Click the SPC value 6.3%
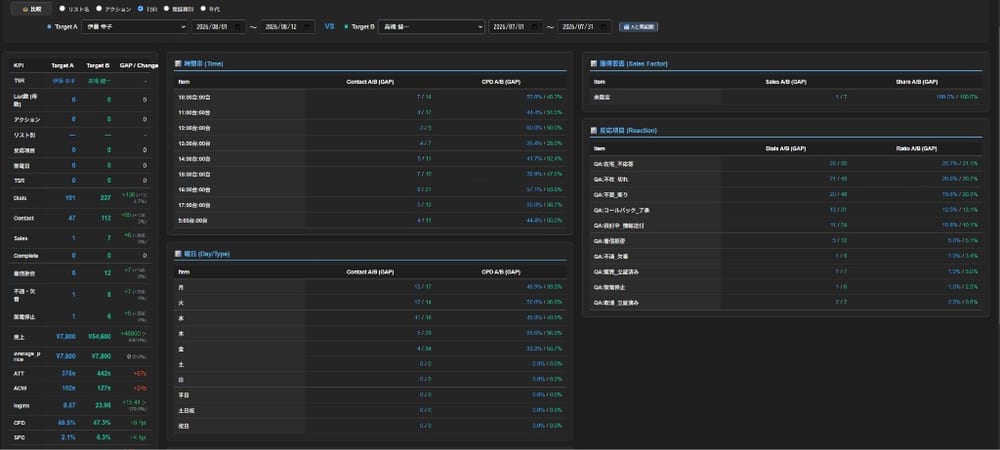 [103, 437]
